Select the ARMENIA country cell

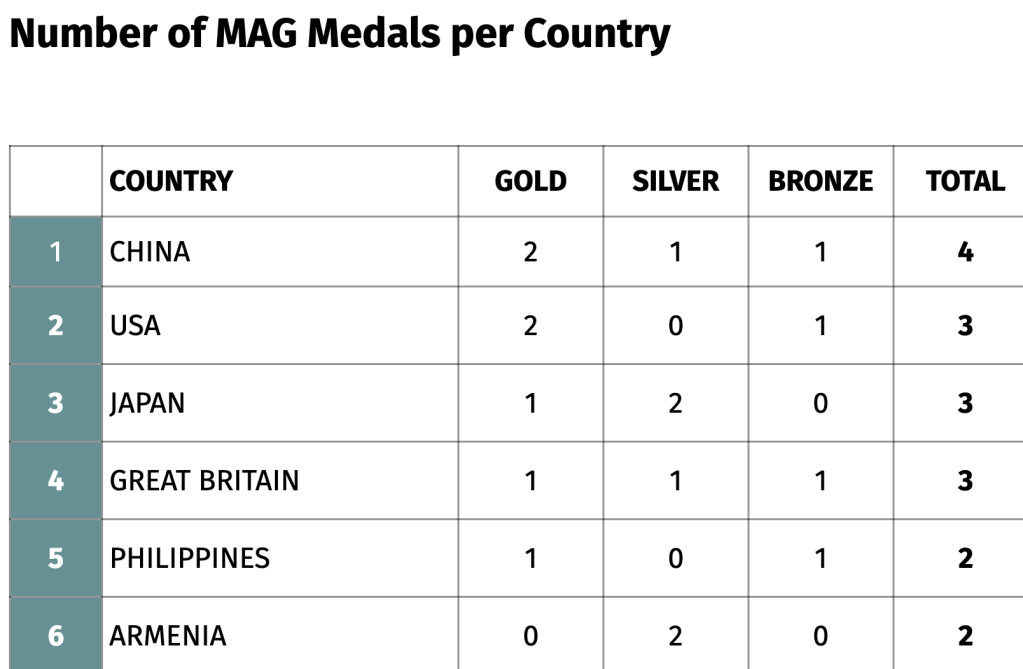click(168, 635)
